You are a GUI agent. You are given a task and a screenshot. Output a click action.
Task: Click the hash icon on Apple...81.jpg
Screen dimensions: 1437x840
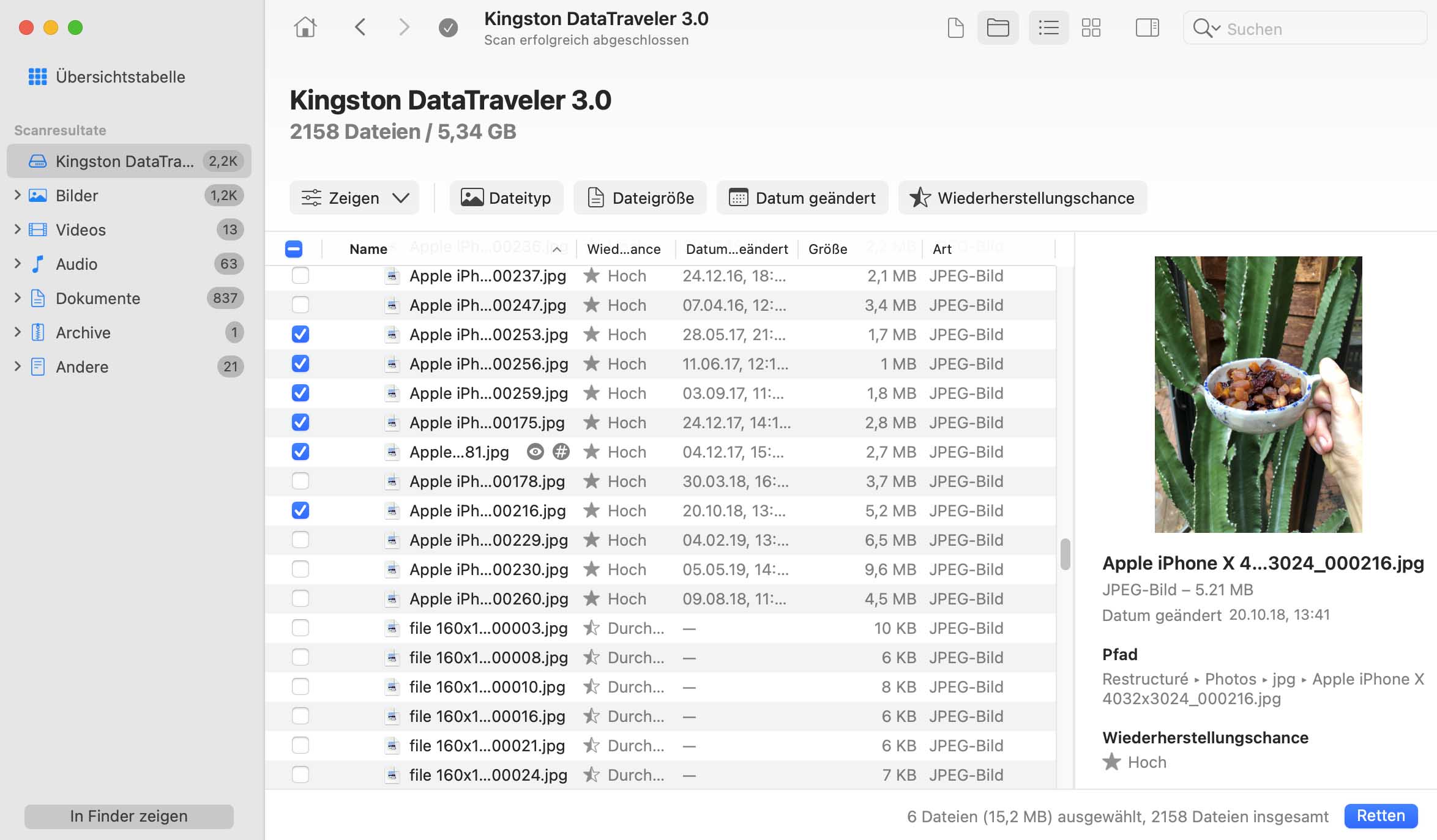[561, 452]
